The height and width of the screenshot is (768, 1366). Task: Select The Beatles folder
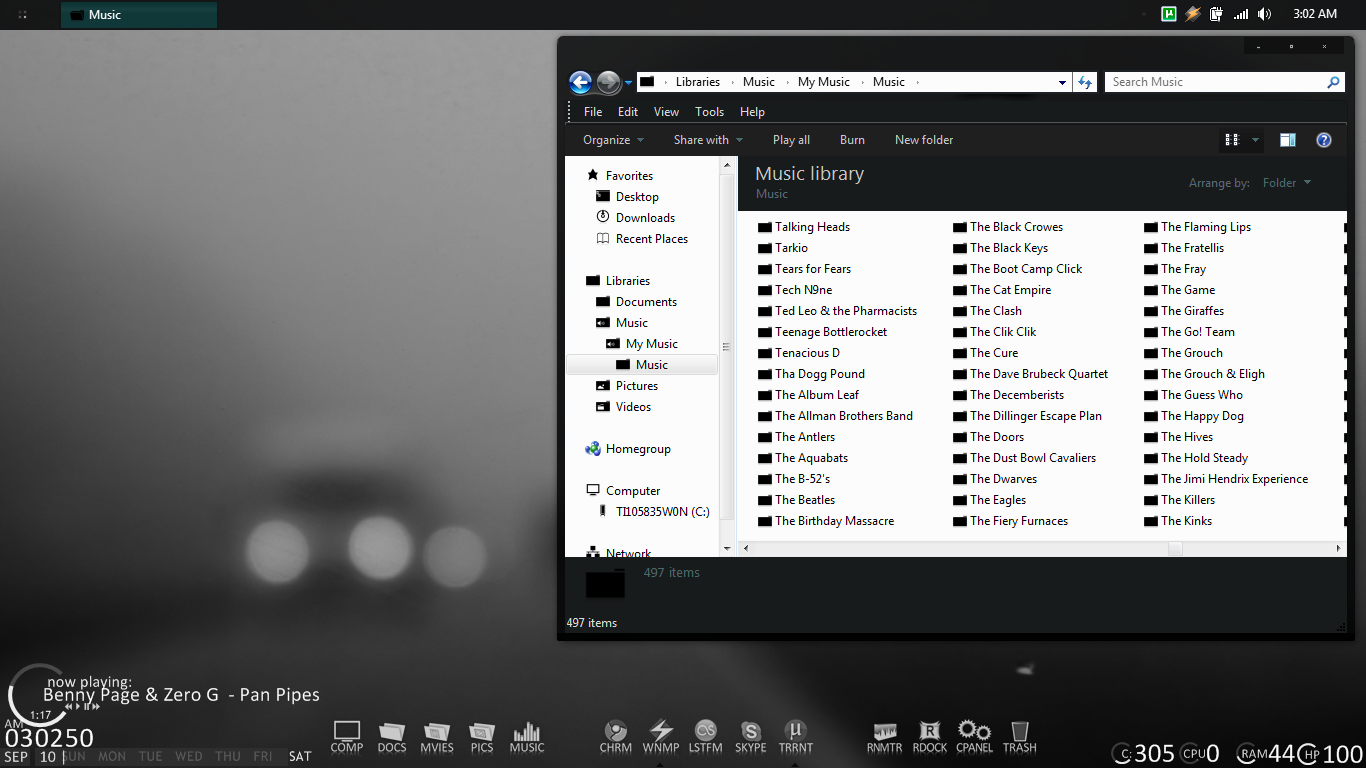pyautogui.click(x=796, y=500)
